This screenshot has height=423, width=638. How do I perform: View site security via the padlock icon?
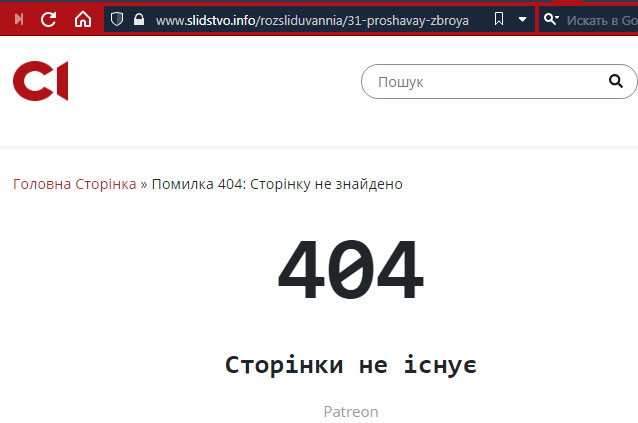coord(139,19)
